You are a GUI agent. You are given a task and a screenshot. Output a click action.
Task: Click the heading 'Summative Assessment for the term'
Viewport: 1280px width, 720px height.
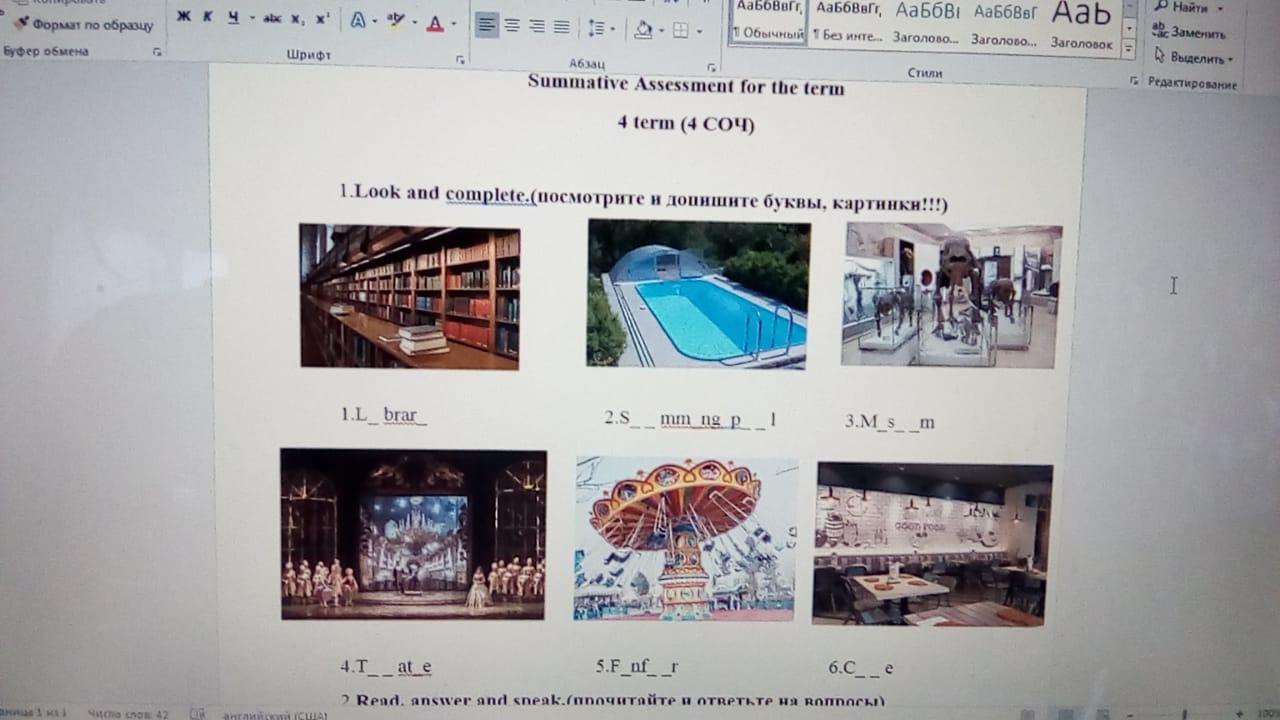[x=686, y=87]
